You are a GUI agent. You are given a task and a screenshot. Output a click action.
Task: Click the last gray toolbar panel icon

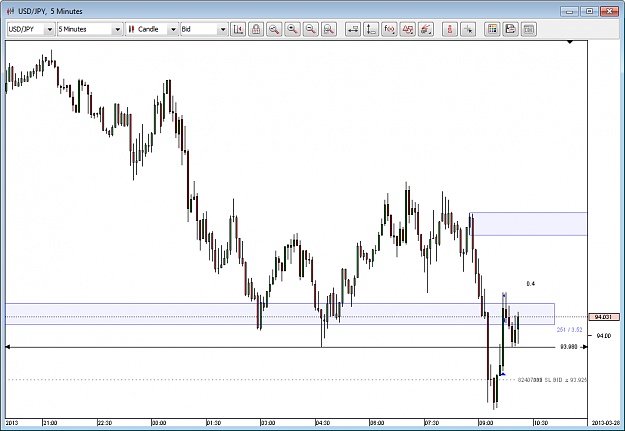point(529,29)
